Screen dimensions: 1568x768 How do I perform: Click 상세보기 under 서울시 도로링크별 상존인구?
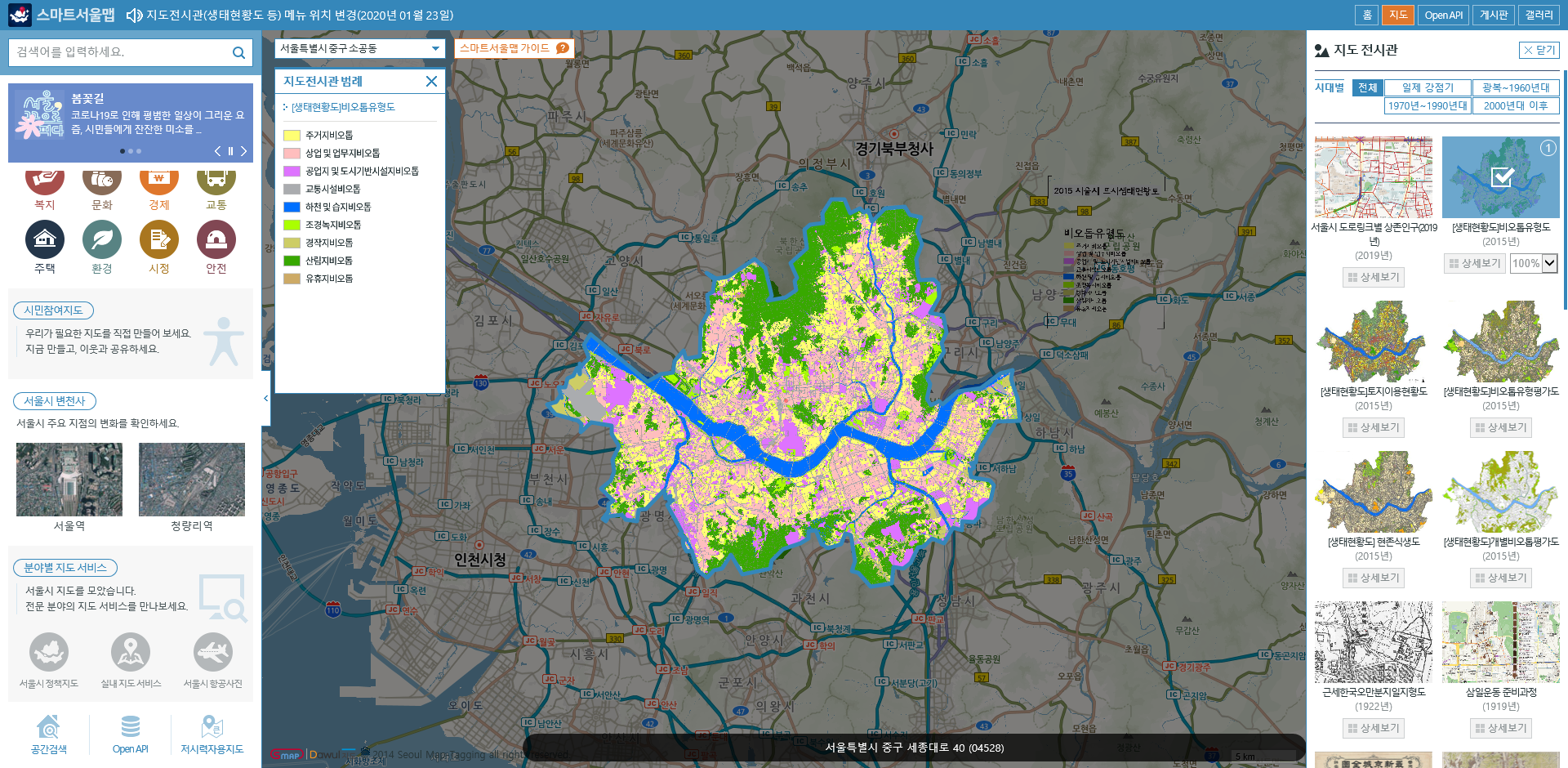pos(1374,277)
